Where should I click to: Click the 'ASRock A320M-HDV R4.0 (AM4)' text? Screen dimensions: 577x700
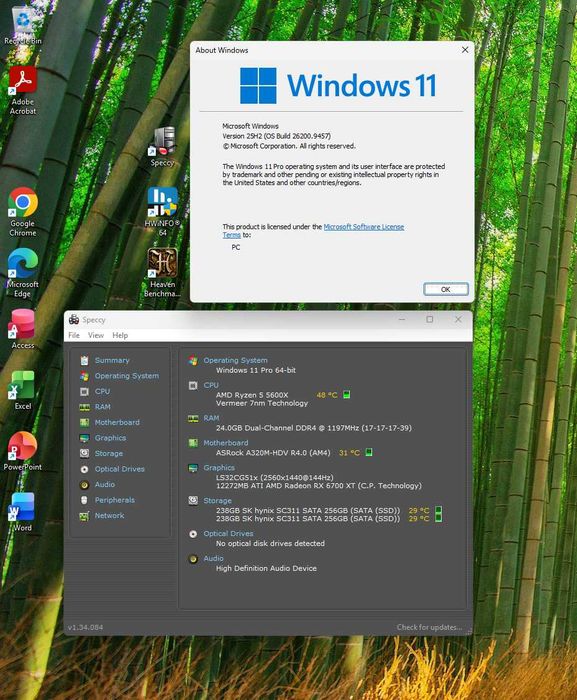click(273, 453)
